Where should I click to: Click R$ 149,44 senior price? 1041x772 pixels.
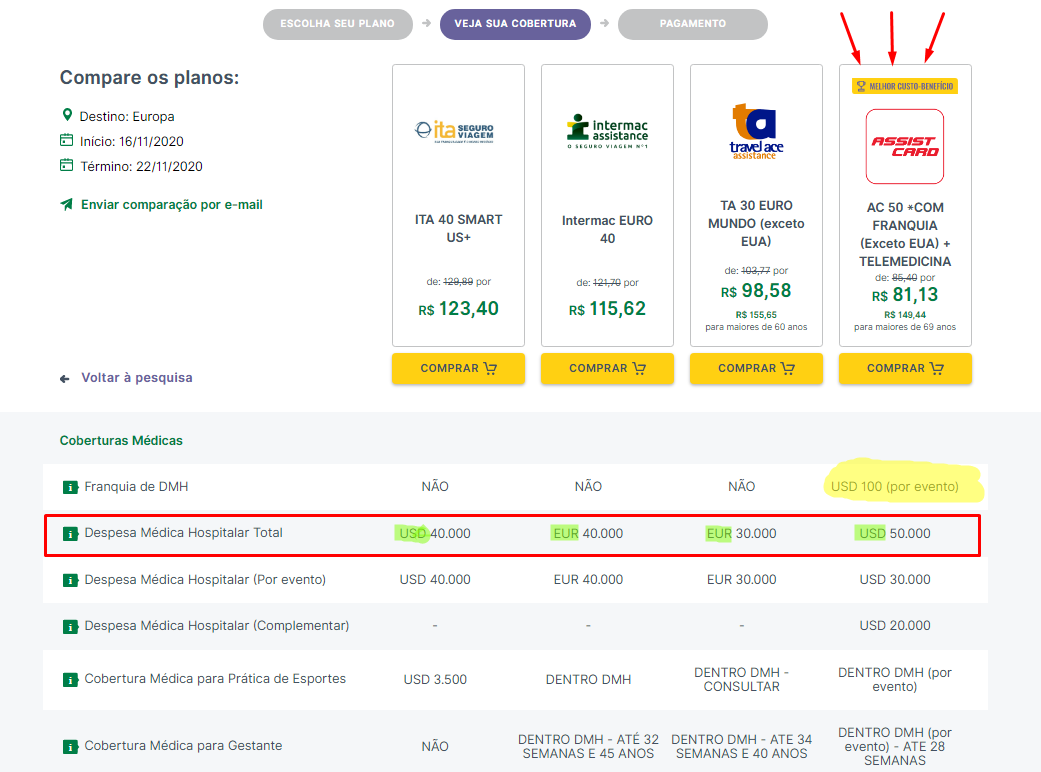[x=905, y=315]
